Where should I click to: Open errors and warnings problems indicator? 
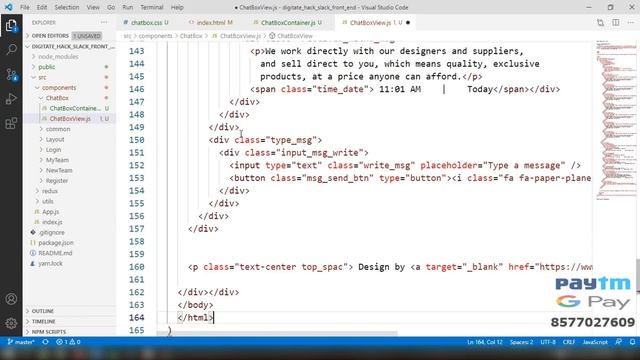68,342
